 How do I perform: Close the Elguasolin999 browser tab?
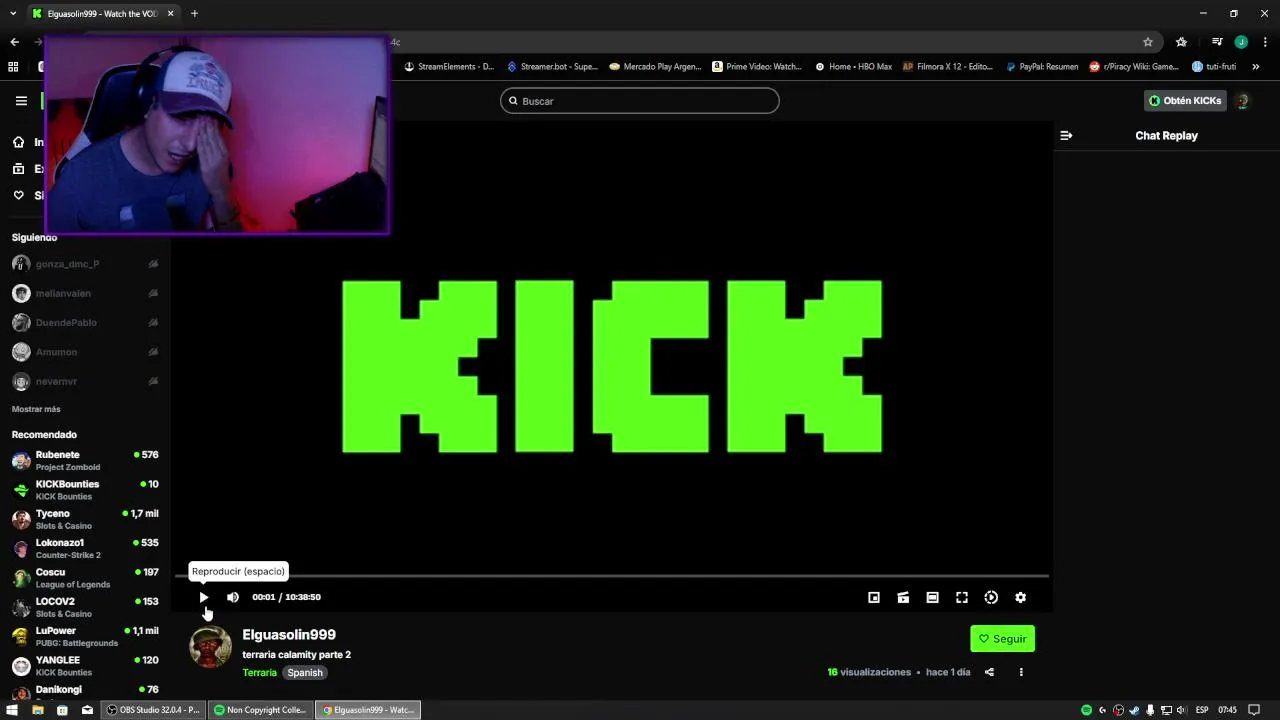click(170, 13)
